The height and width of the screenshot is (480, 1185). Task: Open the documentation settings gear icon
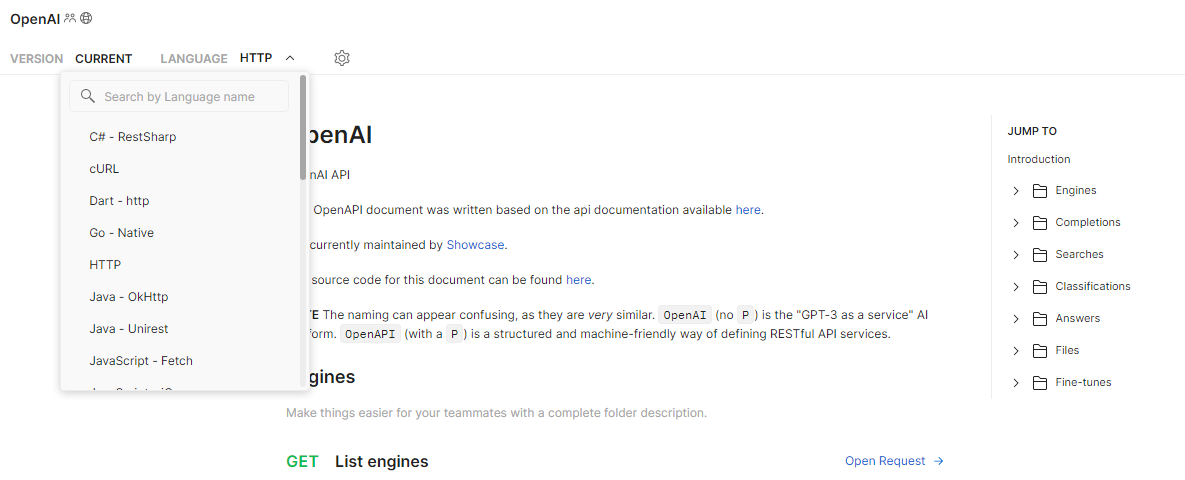342,58
